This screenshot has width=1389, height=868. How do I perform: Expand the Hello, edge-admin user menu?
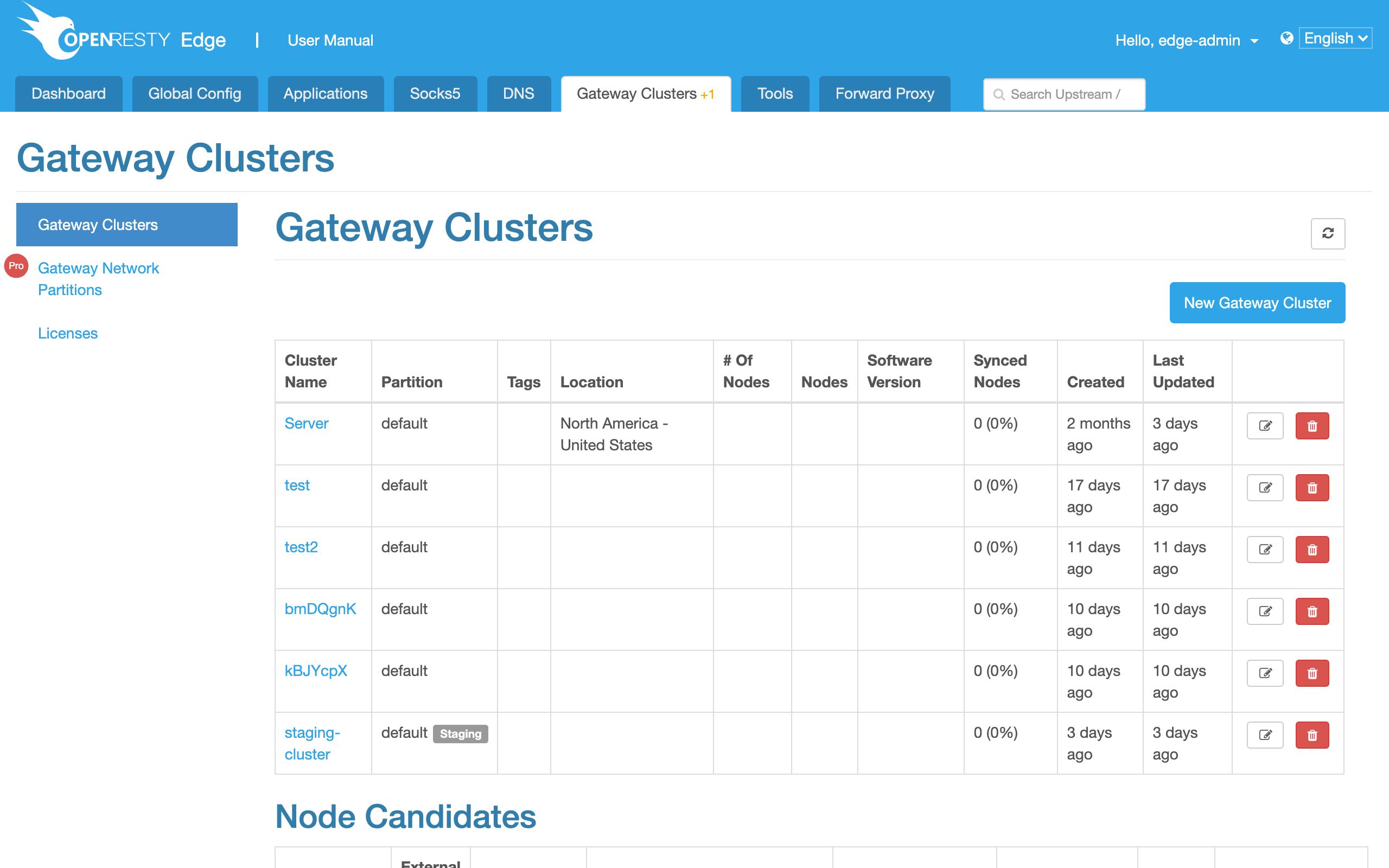[x=1186, y=40]
